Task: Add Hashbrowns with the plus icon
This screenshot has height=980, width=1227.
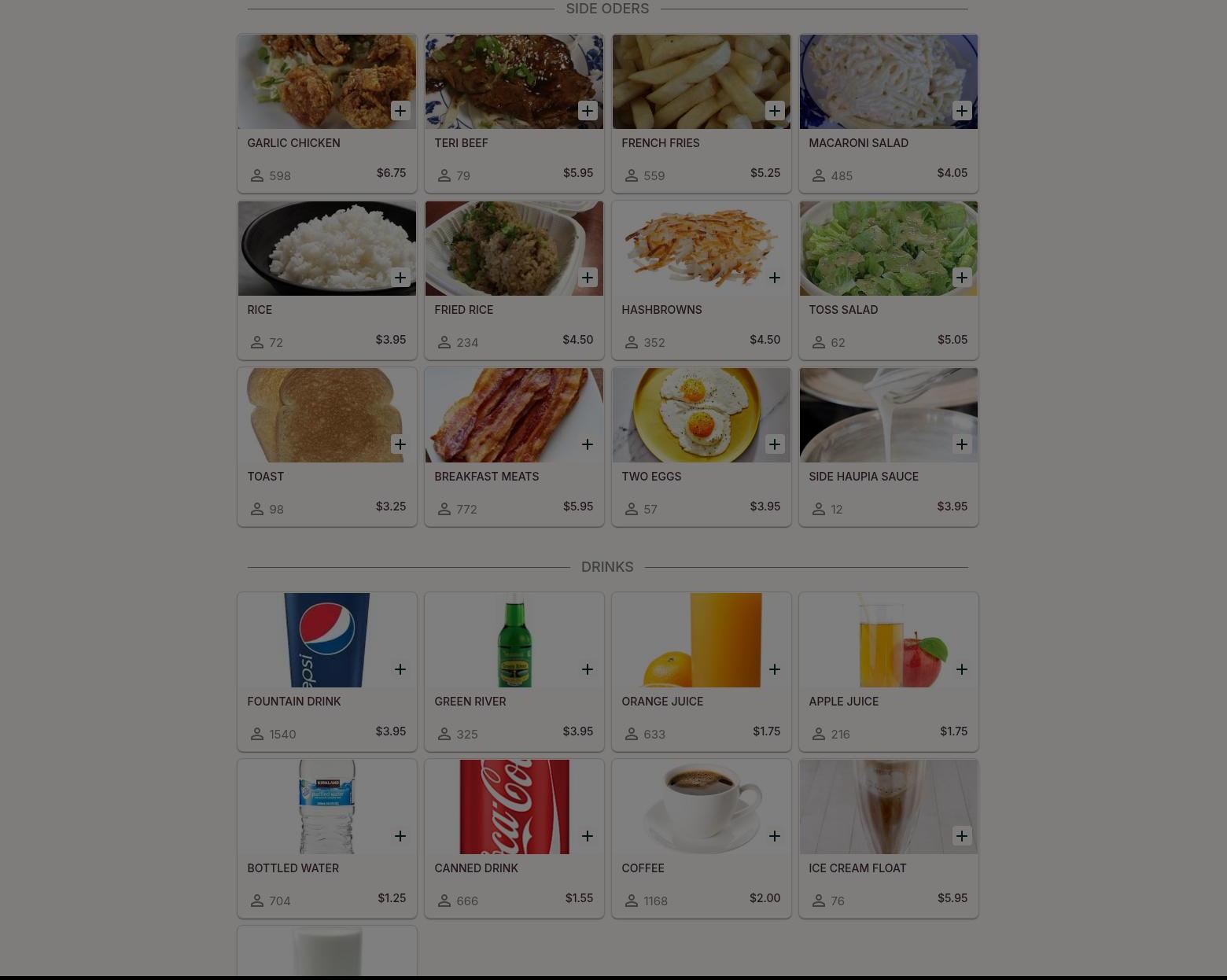Action: pyautogui.click(x=775, y=278)
